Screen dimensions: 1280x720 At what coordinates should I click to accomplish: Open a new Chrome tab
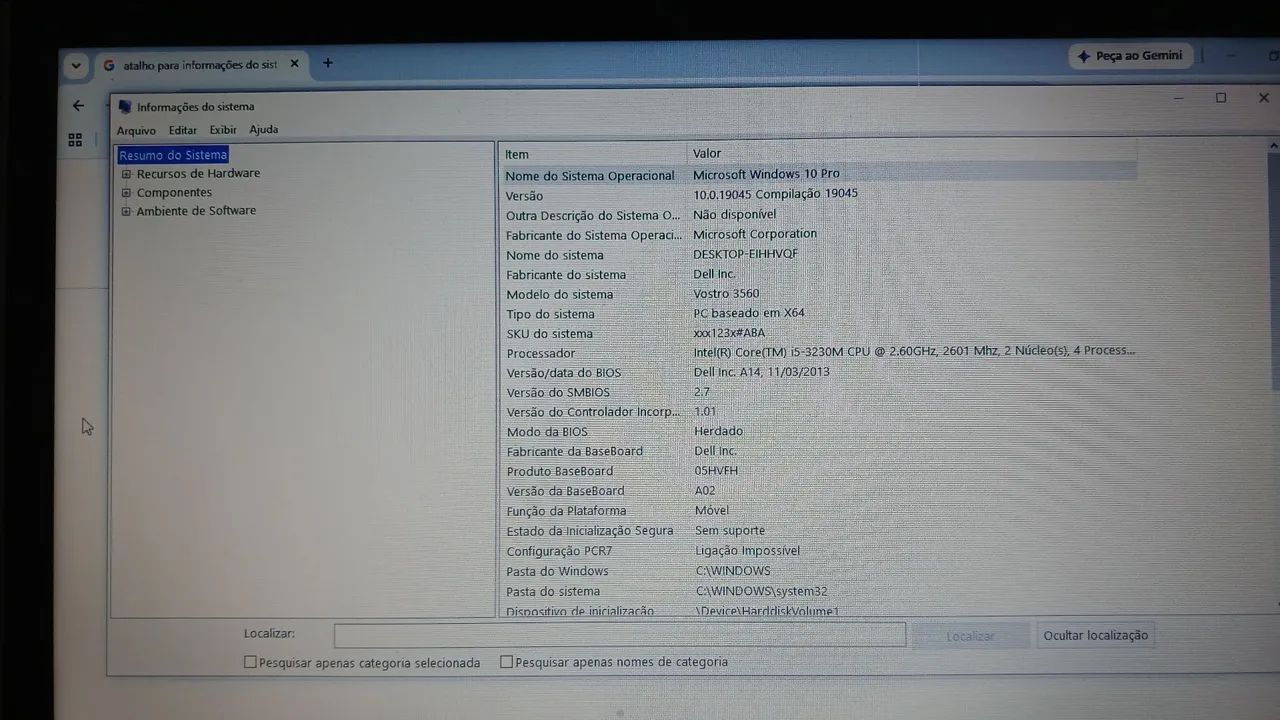[327, 63]
